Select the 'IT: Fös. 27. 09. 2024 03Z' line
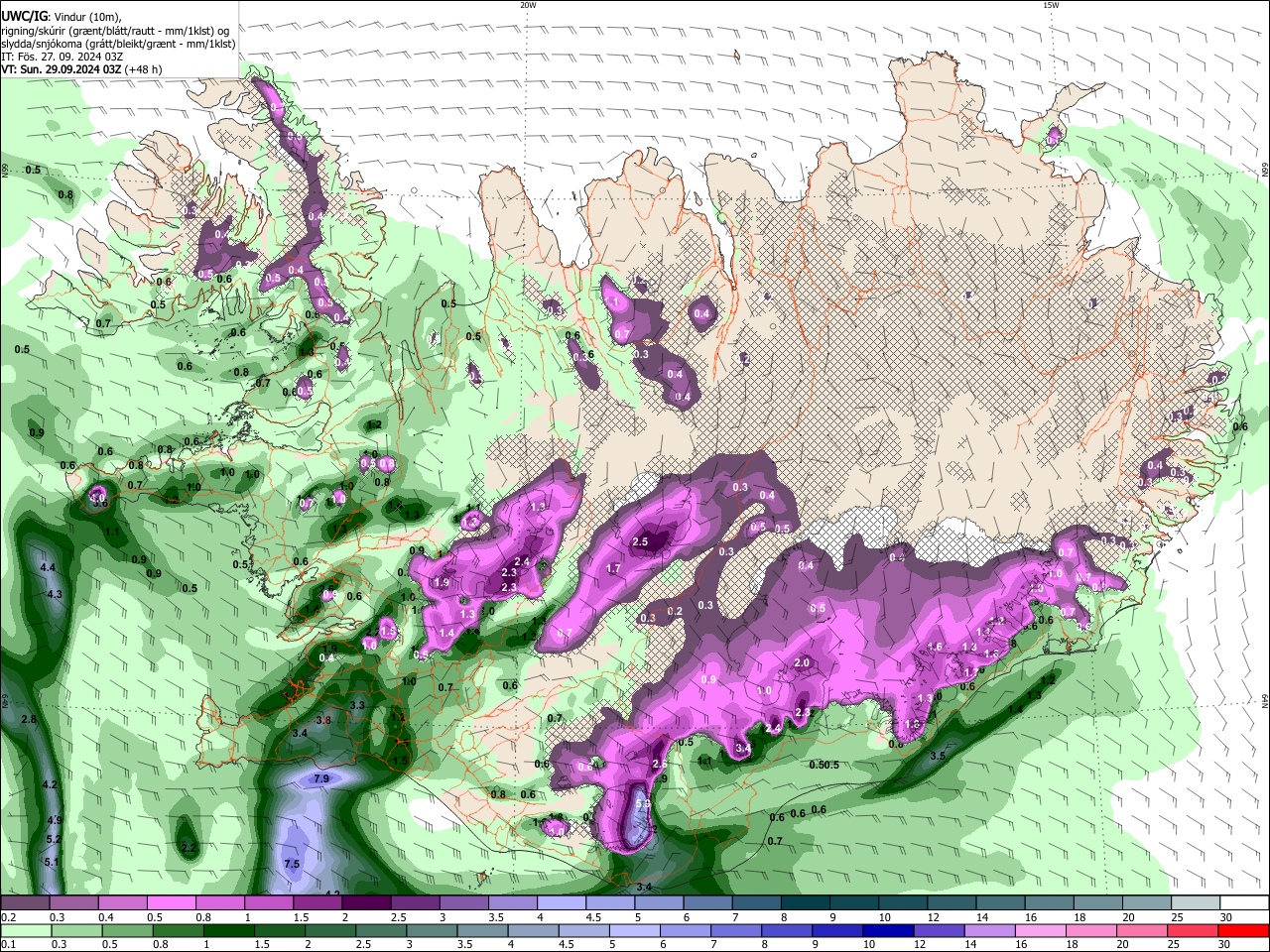Screen dimensions: 1270x952 [x=62, y=57]
